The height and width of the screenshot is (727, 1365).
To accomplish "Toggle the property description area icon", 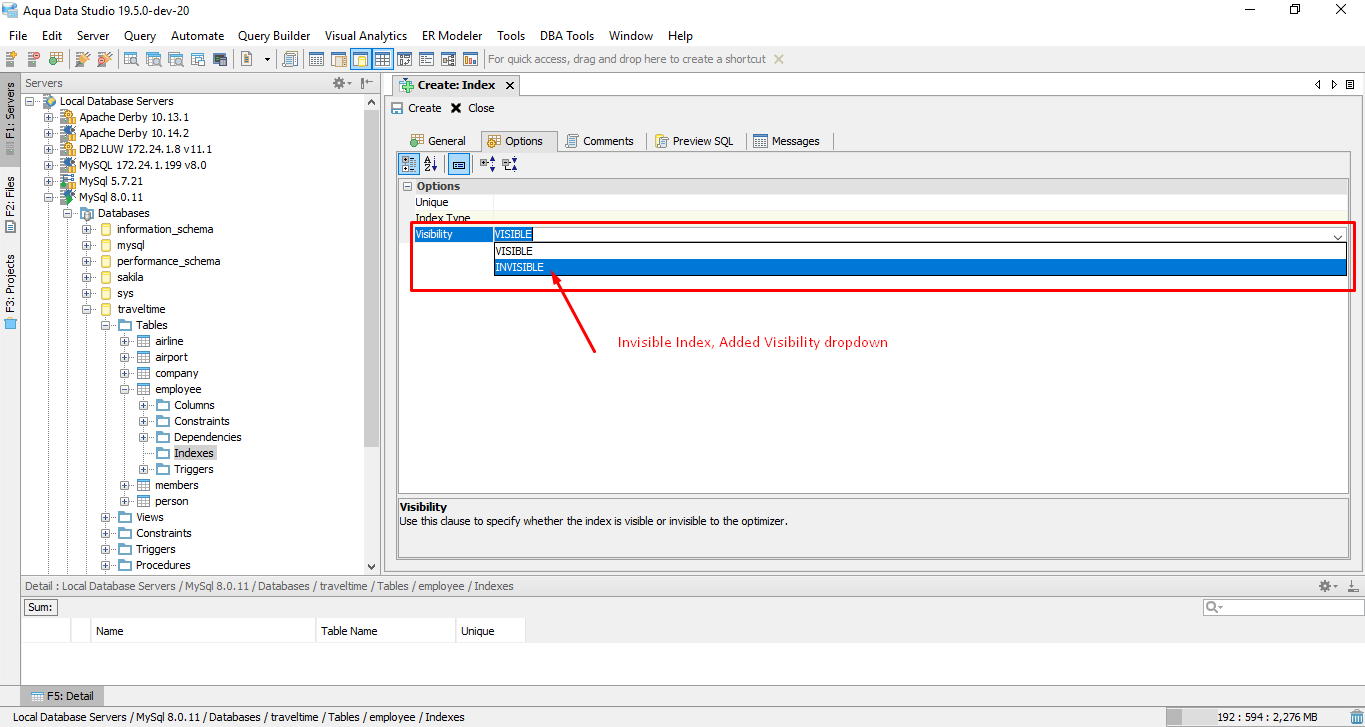I will point(458,164).
